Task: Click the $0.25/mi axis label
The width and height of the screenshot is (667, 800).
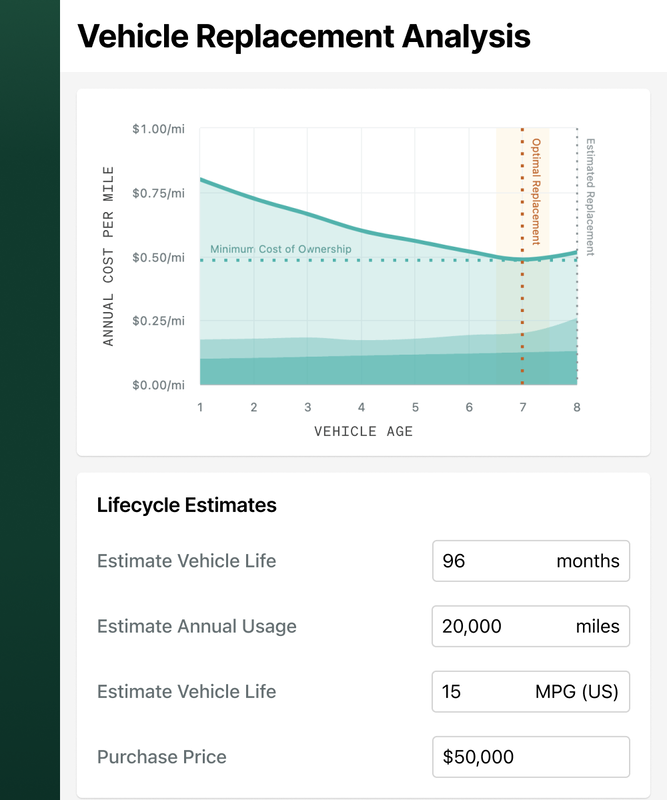Action: [158, 321]
